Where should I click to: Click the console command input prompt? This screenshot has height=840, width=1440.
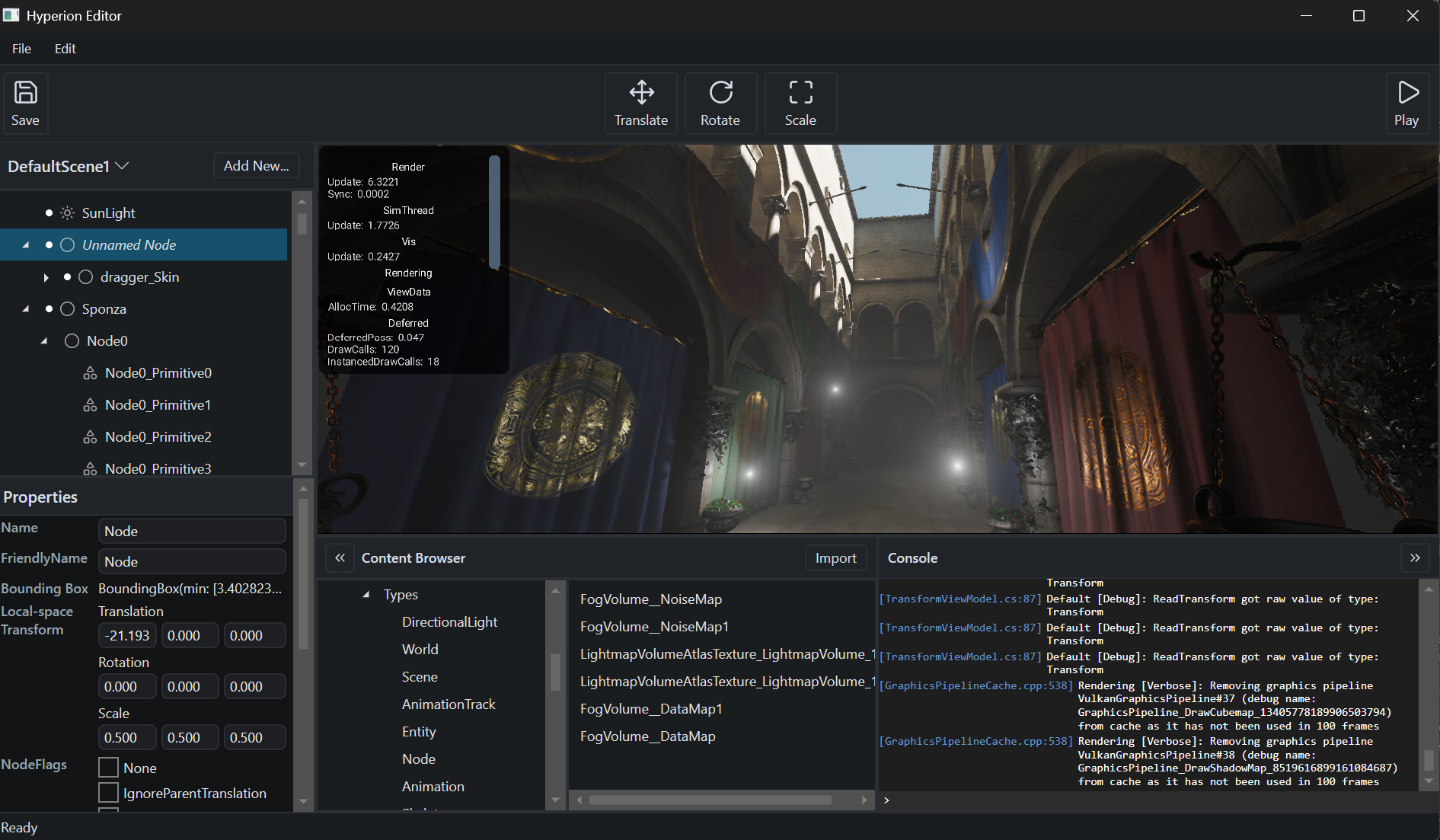coord(1150,800)
